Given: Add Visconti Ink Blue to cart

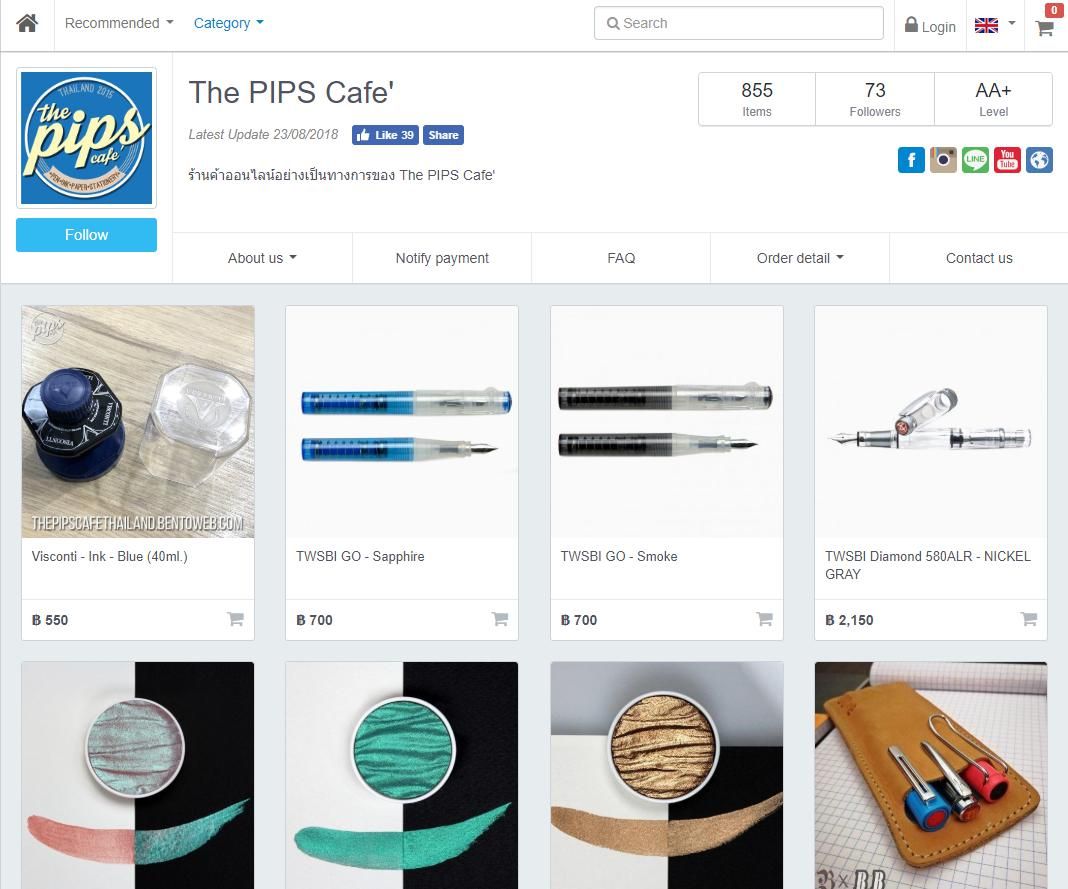Looking at the screenshot, I should point(236,619).
